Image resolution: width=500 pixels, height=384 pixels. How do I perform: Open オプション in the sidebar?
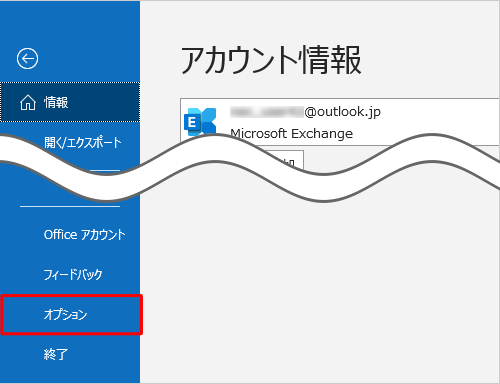[x=71, y=315]
